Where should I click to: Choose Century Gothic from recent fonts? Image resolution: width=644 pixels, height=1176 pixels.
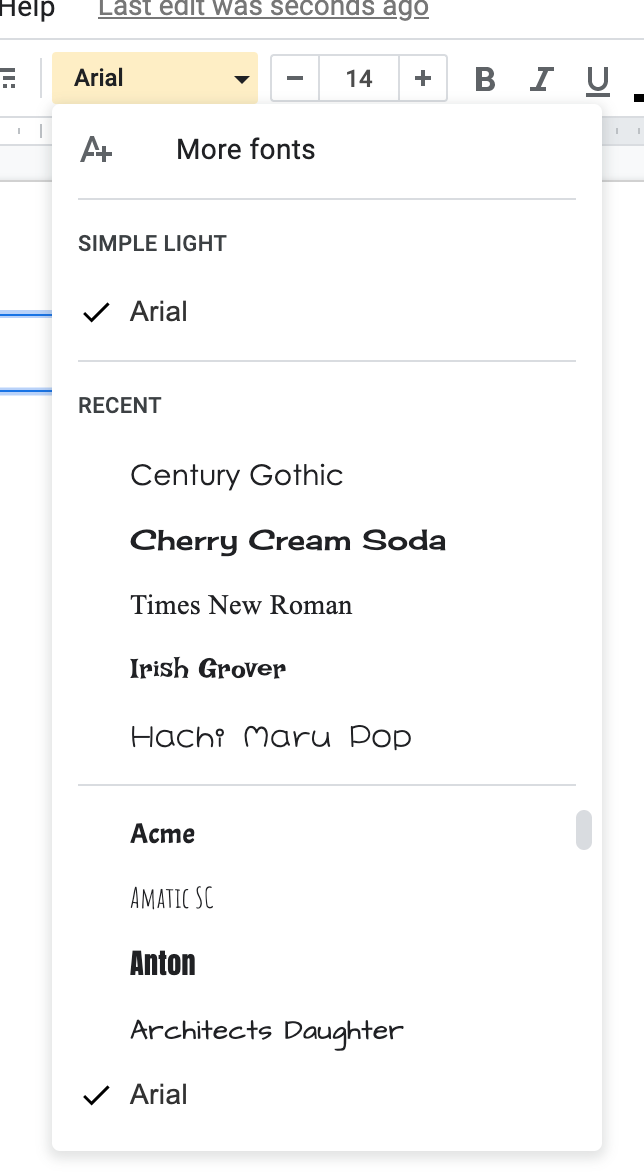pos(237,475)
